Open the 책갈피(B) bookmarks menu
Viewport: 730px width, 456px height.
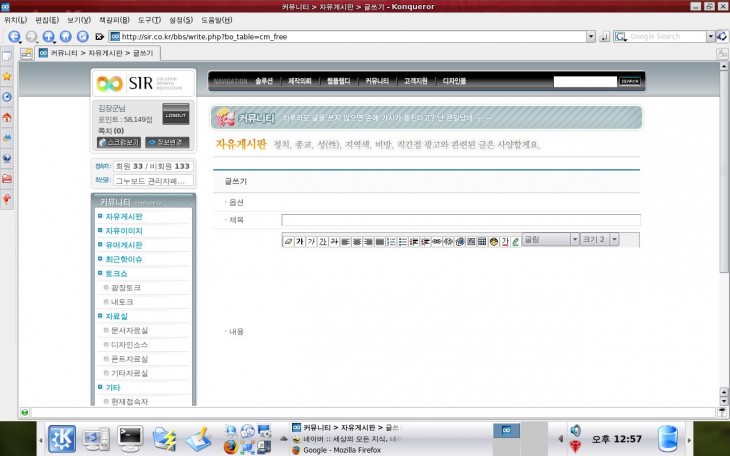(x=114, y=20)
